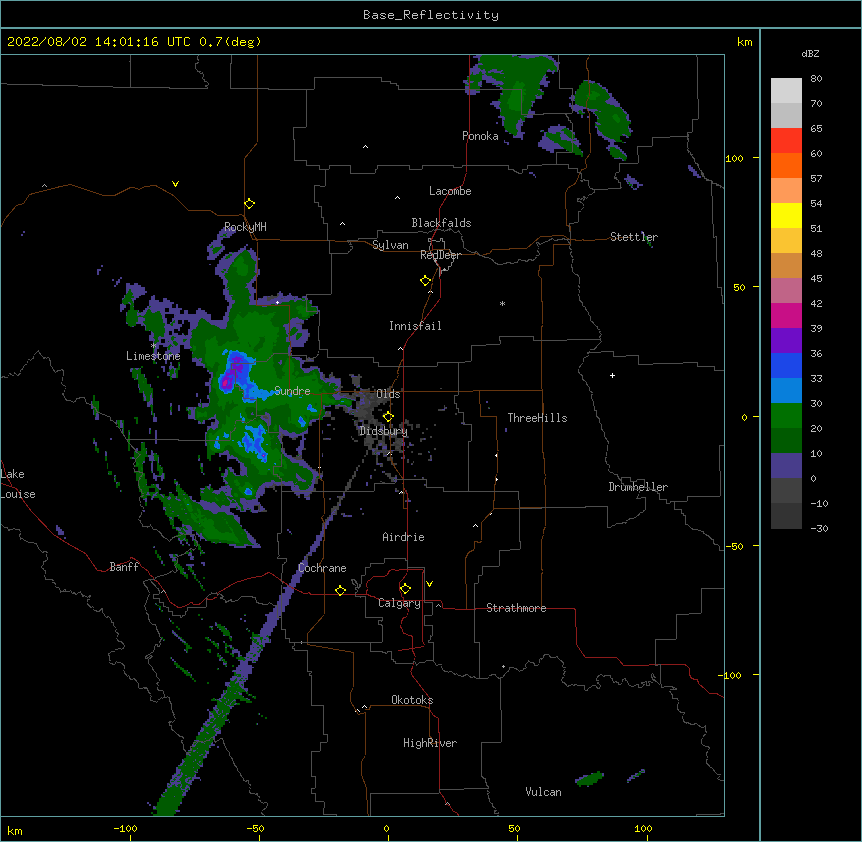862x842 pixels.
Task: Click the green 30 dBZ legend swatch
Action: [x=786, y=416]
